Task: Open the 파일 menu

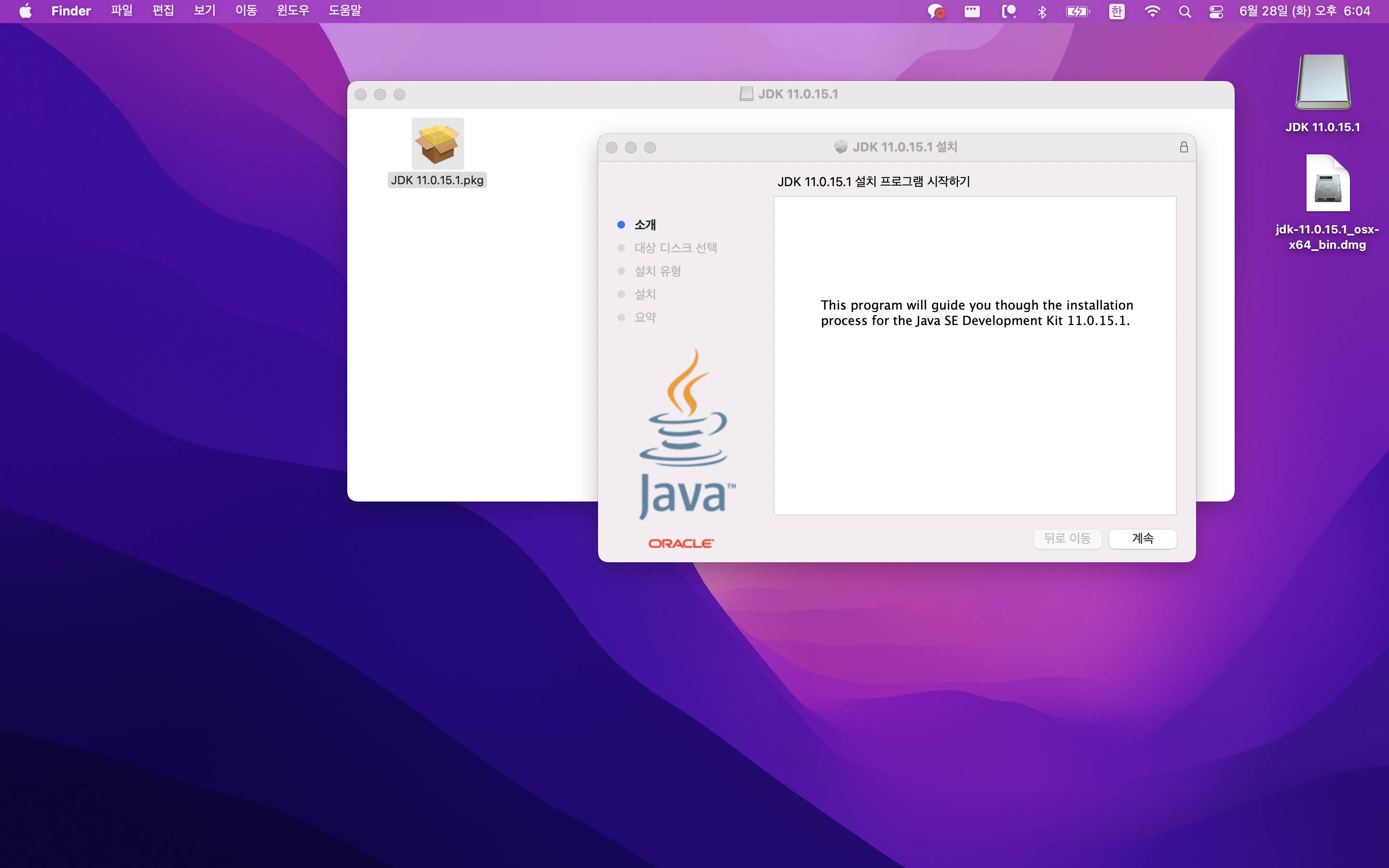Action: click(x=121, y=11)
